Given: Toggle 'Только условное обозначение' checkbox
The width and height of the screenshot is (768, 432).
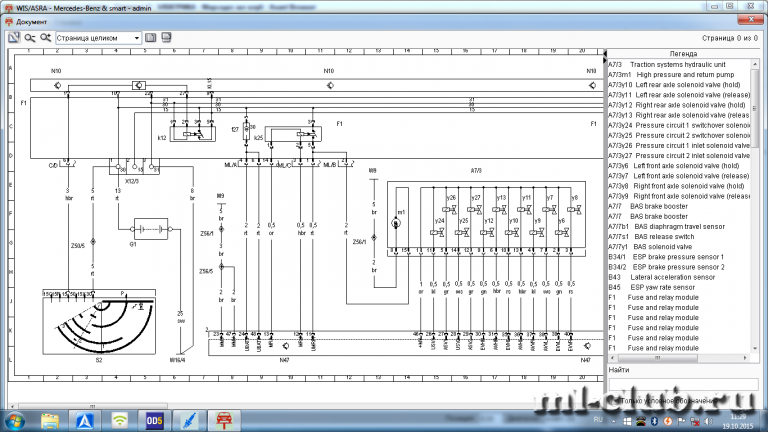Looking at the screenshot, I should (617, 401).
